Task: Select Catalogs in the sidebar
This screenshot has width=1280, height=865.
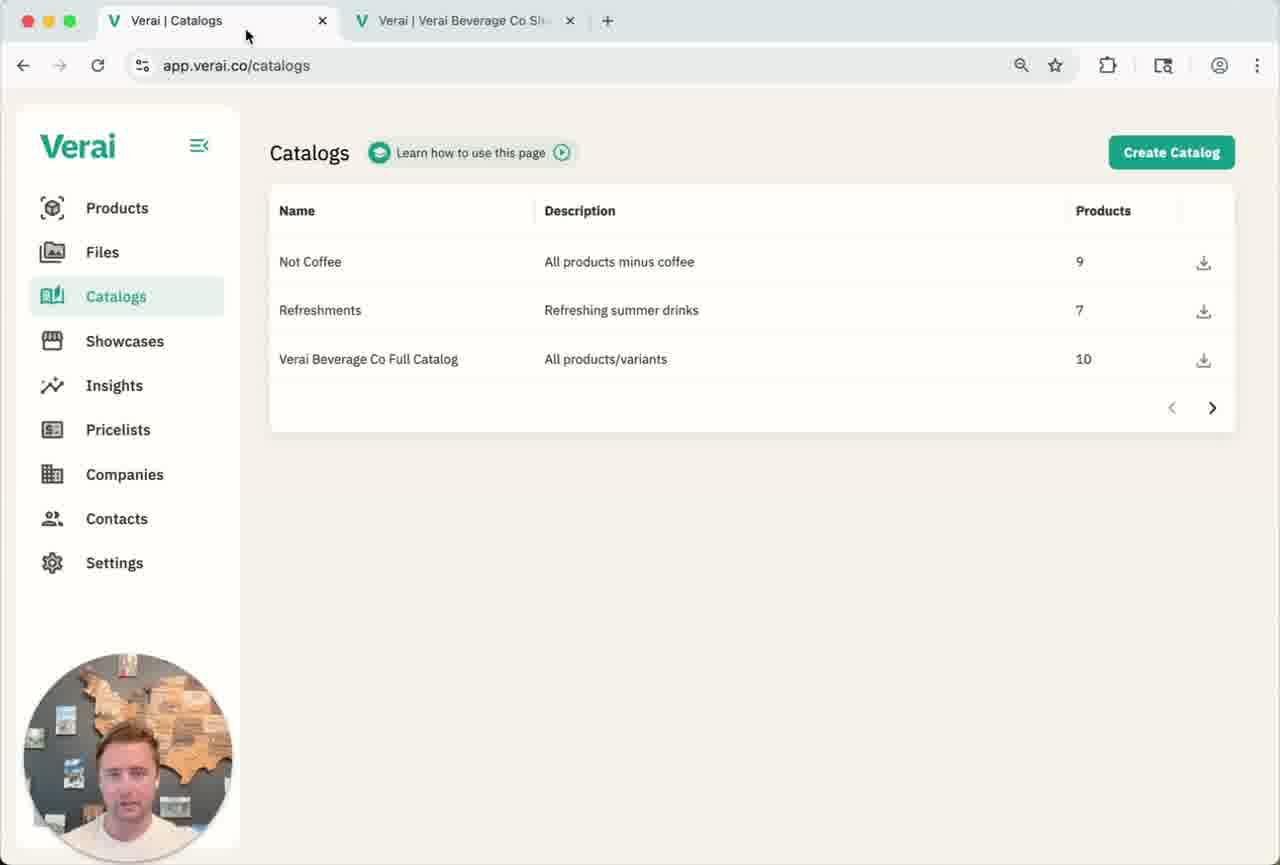Action: point(127,296)
